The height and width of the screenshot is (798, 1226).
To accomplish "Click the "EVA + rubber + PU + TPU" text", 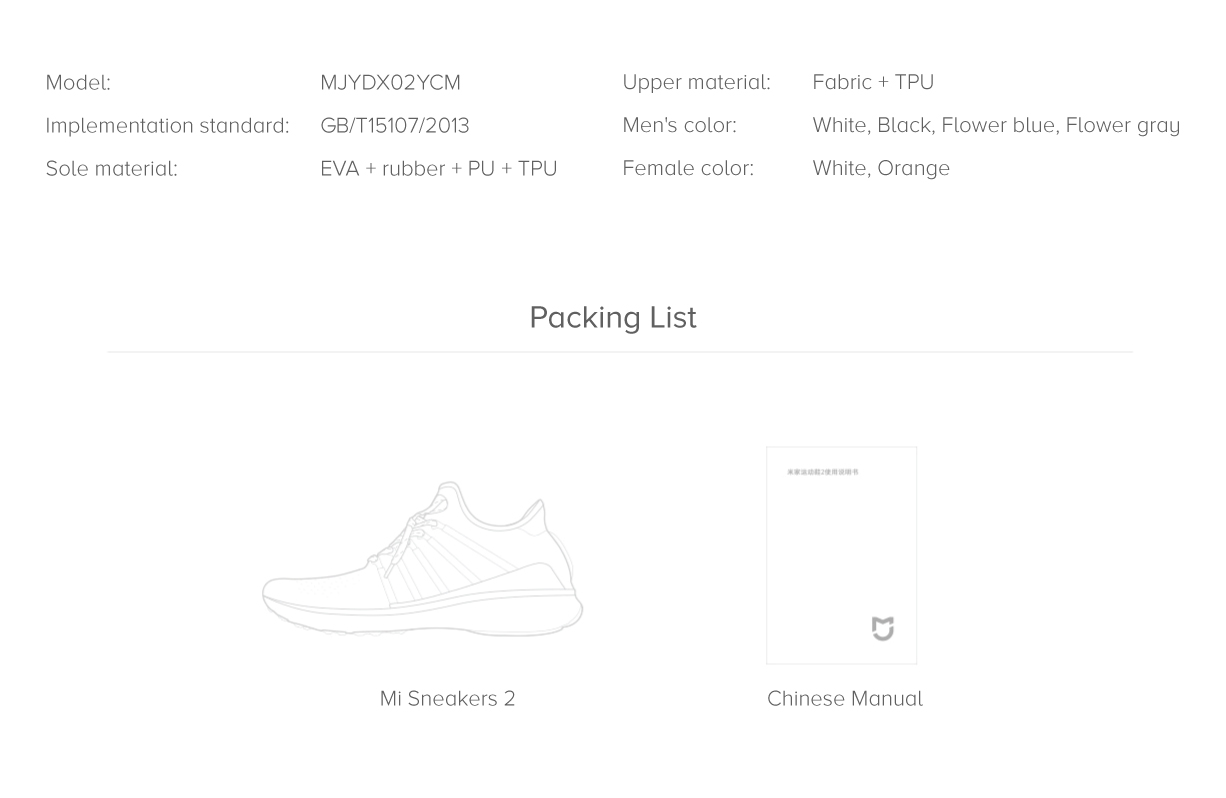I will 438,168.
